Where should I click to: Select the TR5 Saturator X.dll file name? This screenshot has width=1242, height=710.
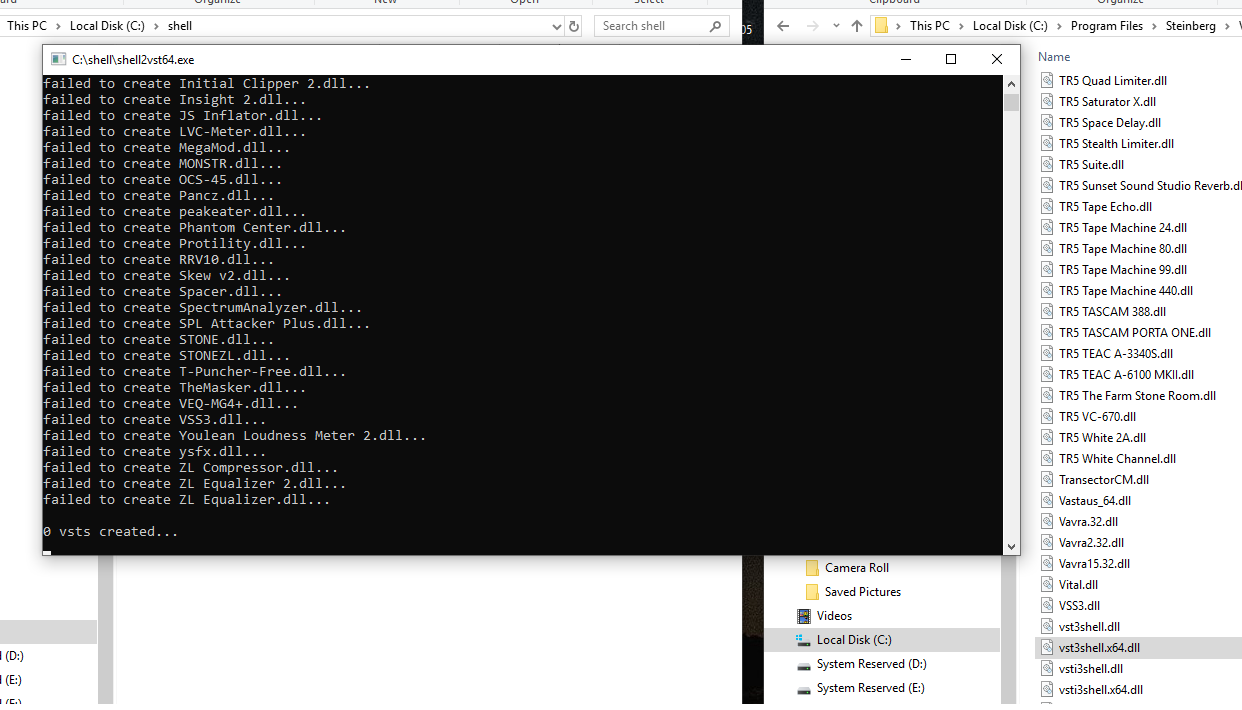pos(1108,102)
